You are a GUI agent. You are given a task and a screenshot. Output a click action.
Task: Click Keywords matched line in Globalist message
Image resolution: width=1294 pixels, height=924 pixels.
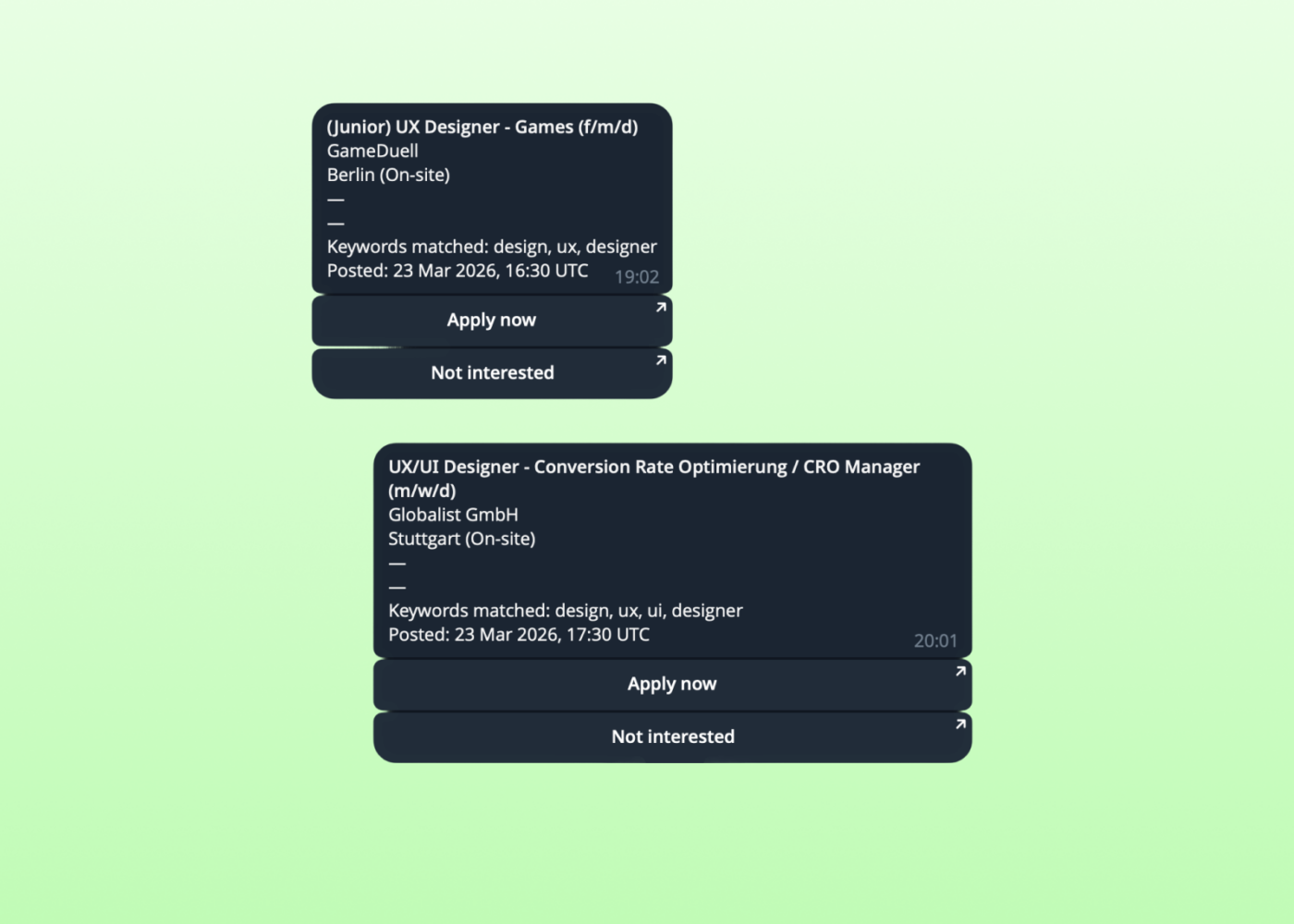point(566,612)
